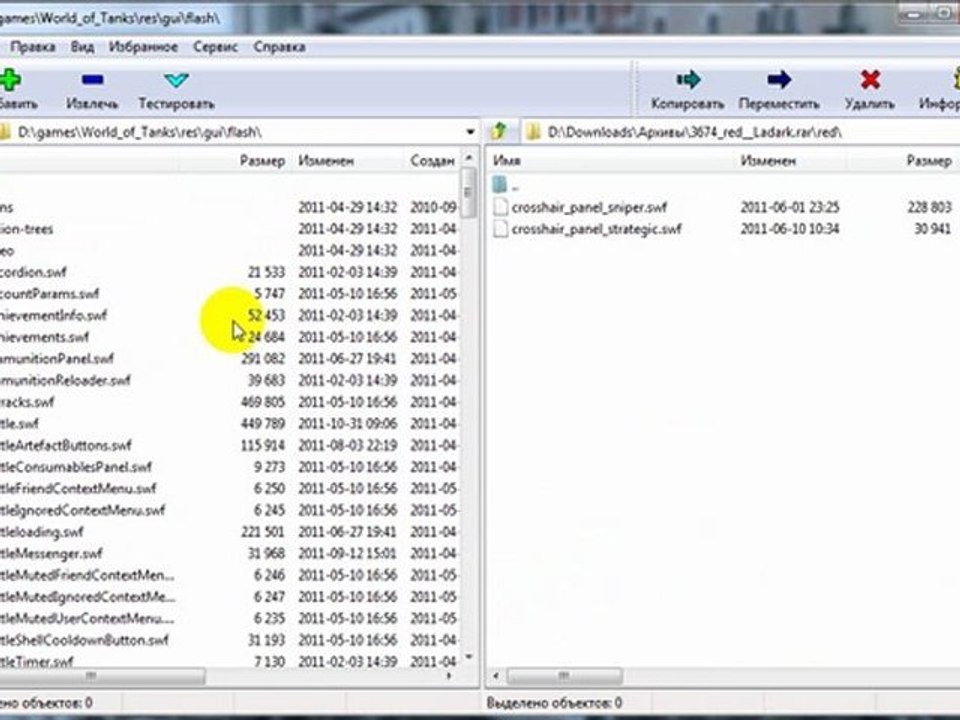Click right panel horizontal scrollbar thumb
This screenshot has width=960, height=720.
coord(564,676)
